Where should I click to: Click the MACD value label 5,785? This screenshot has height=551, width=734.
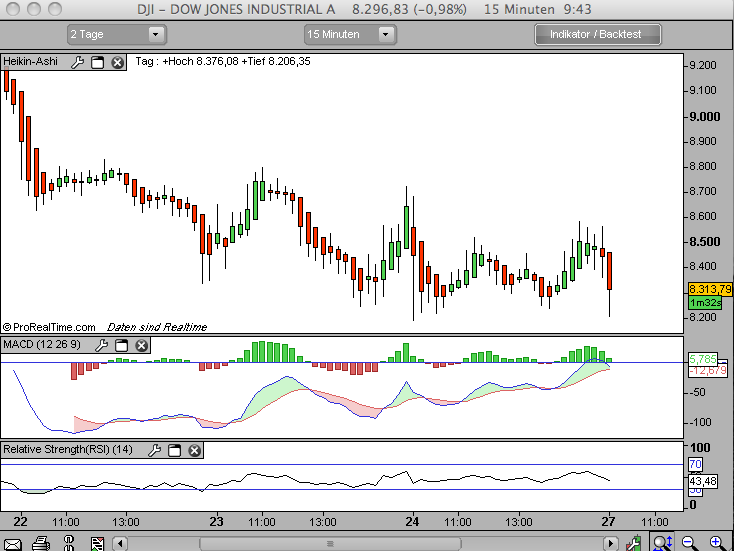703,359
